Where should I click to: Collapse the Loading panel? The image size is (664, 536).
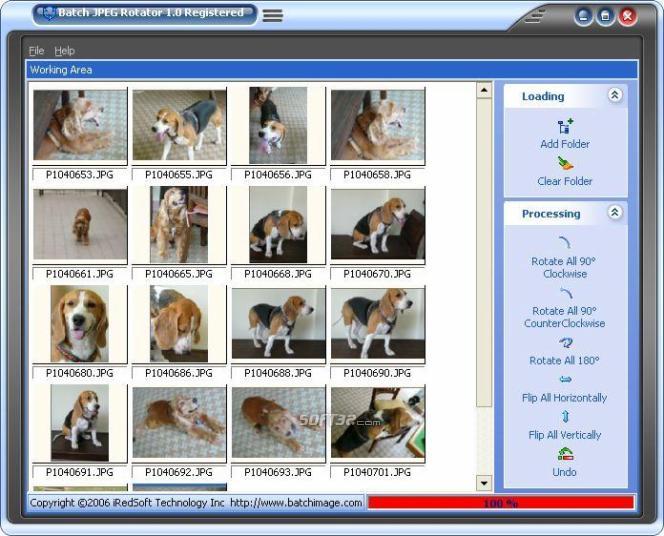[x=614, y=95]
